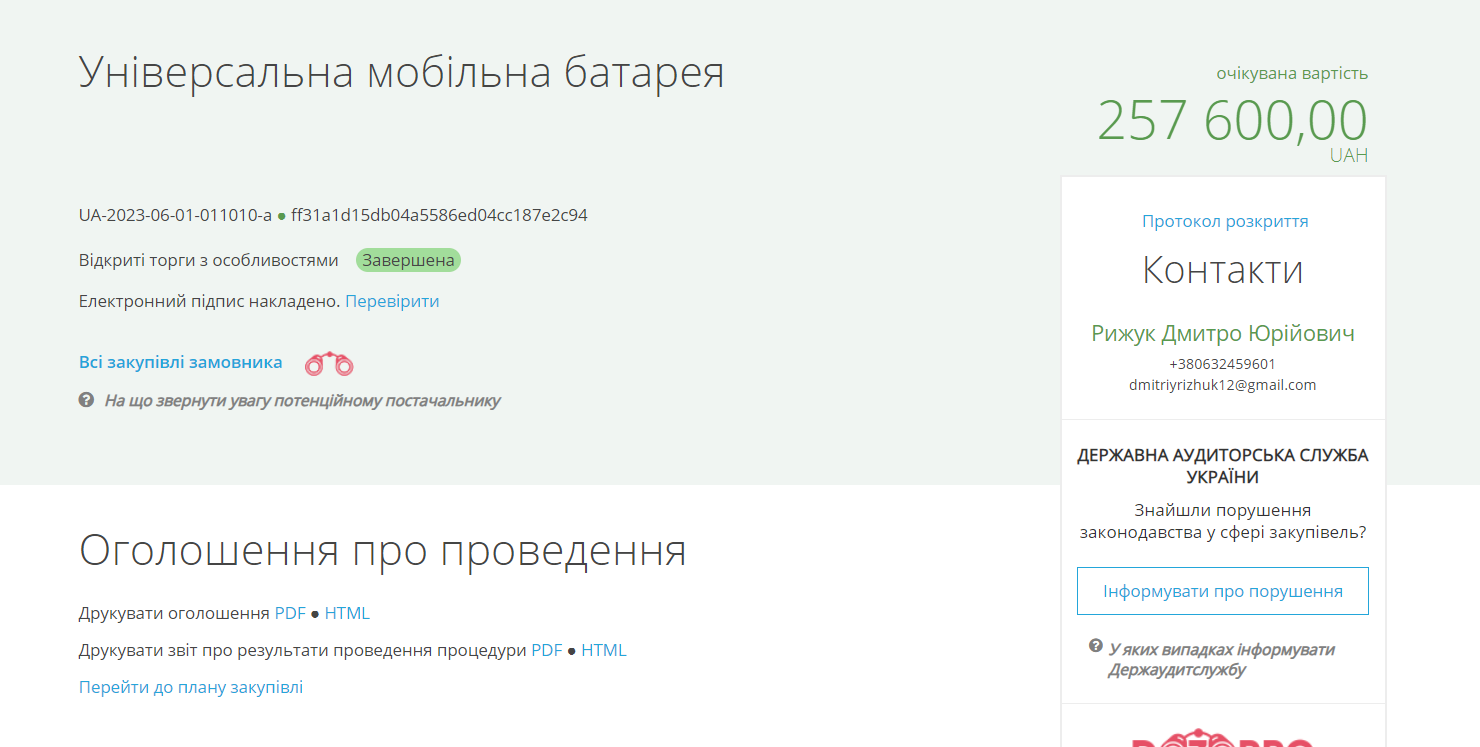The width and height of the screenshot is (1480, 747).
Task: Select tender ID UA-2023-06-01-011010-a
Action: point(175,215)
